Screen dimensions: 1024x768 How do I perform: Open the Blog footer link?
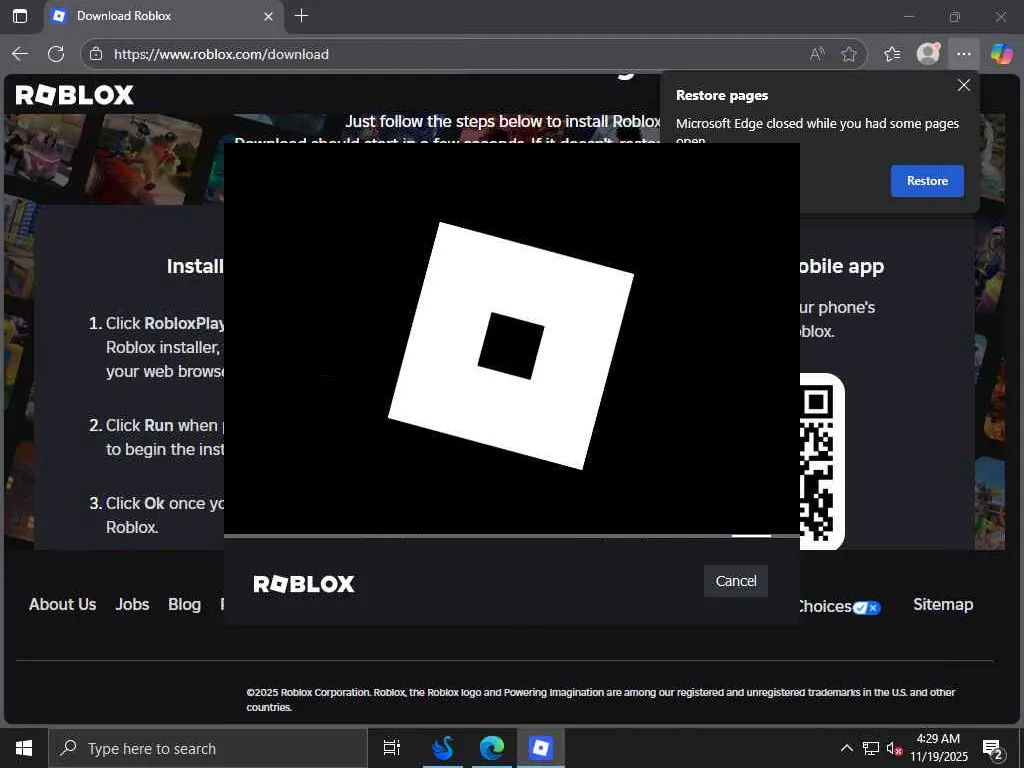point(184,605)
